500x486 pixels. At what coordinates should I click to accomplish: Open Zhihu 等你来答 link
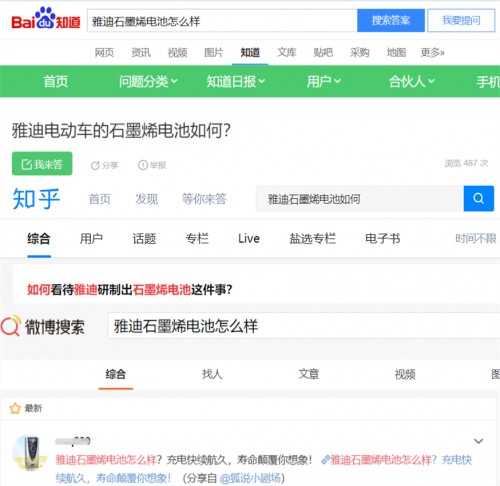click(x=204, y=199)
